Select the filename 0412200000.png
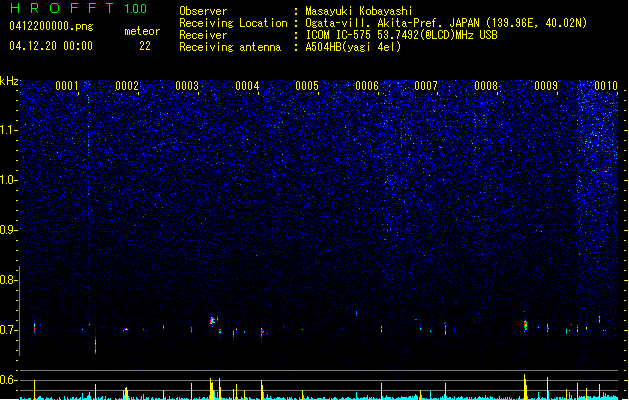Image resolution: width=629 pixels, height=400 pixels. [51, 26]
